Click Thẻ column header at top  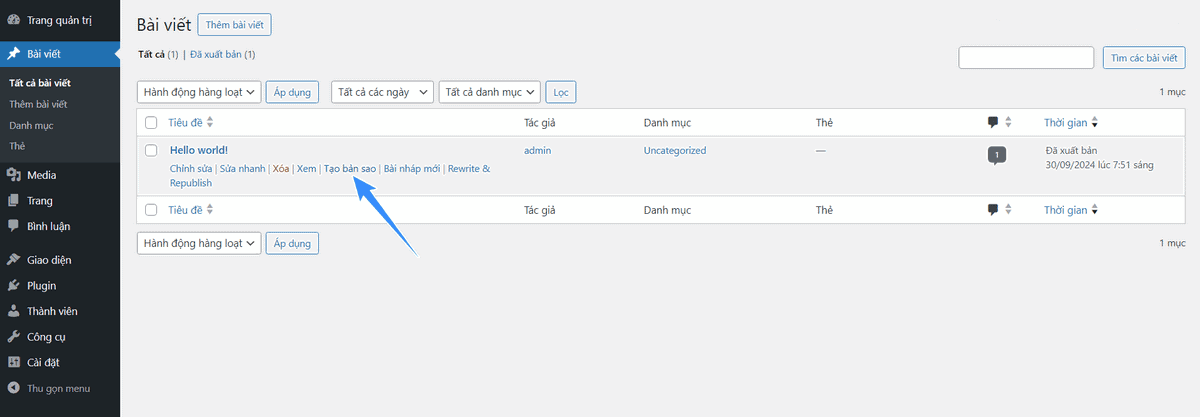coord(824,123)
